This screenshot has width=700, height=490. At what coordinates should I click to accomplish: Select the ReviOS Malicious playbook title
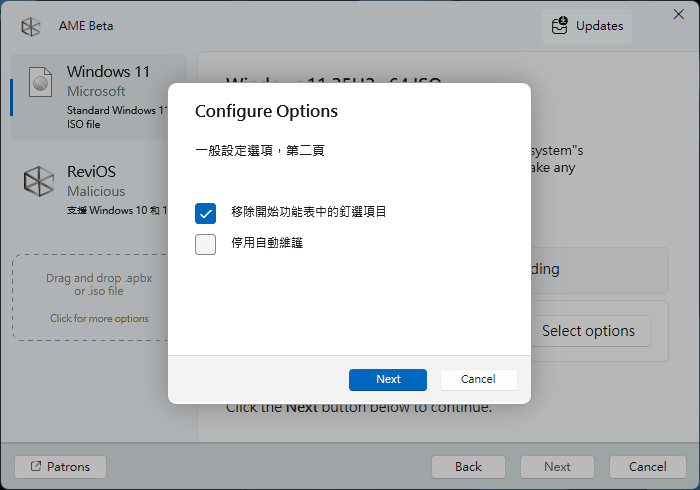coord(91,172)
